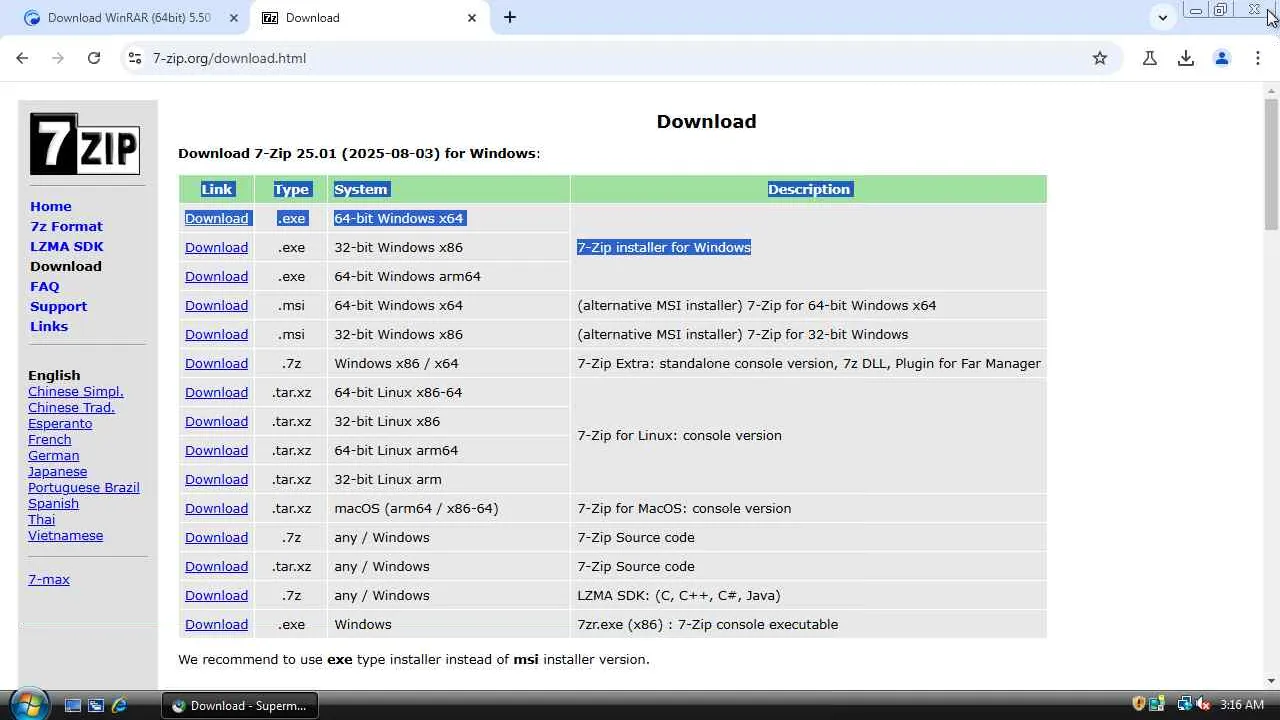
Task: Open the FAQ sidebar page
Action: (45, 286)
